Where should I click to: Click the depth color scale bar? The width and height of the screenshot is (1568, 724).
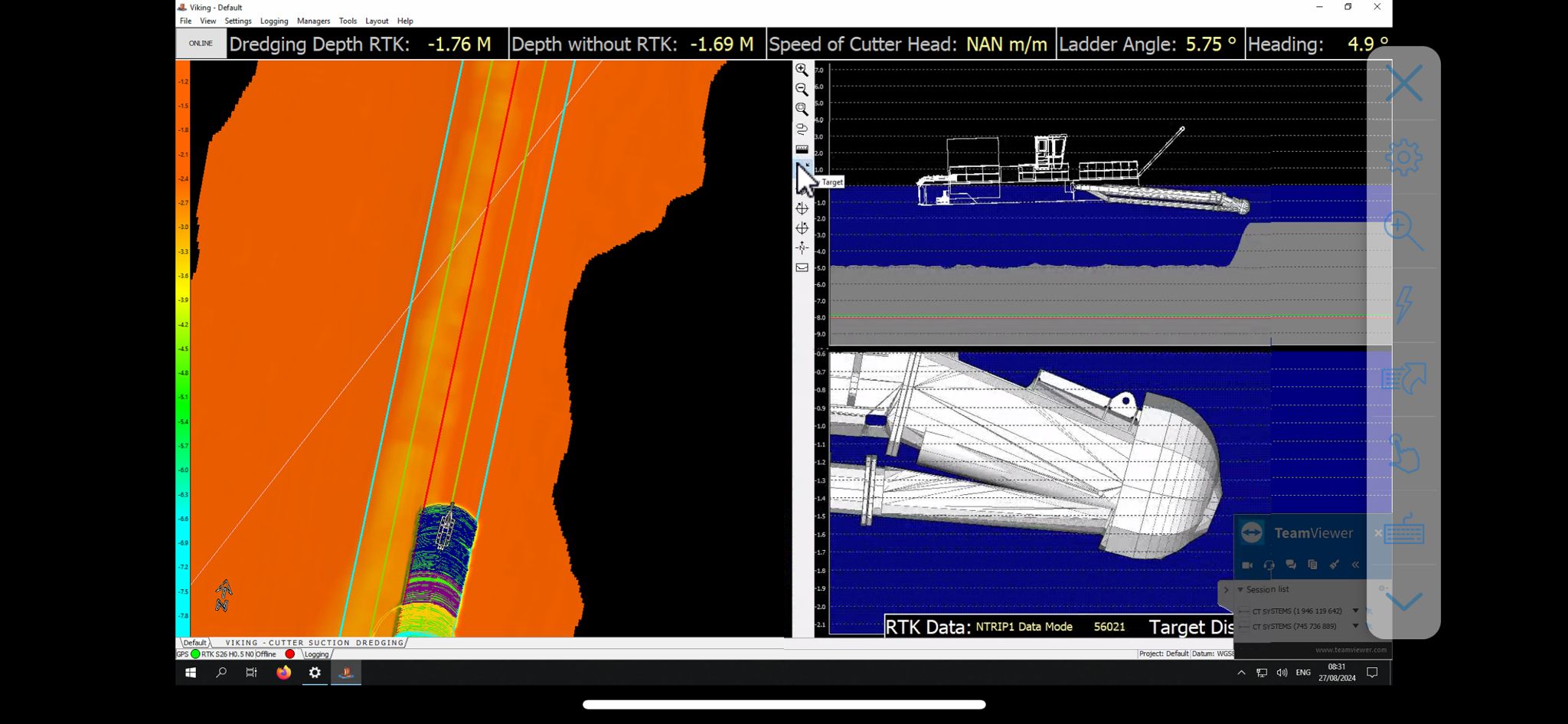tap(183, 349)
